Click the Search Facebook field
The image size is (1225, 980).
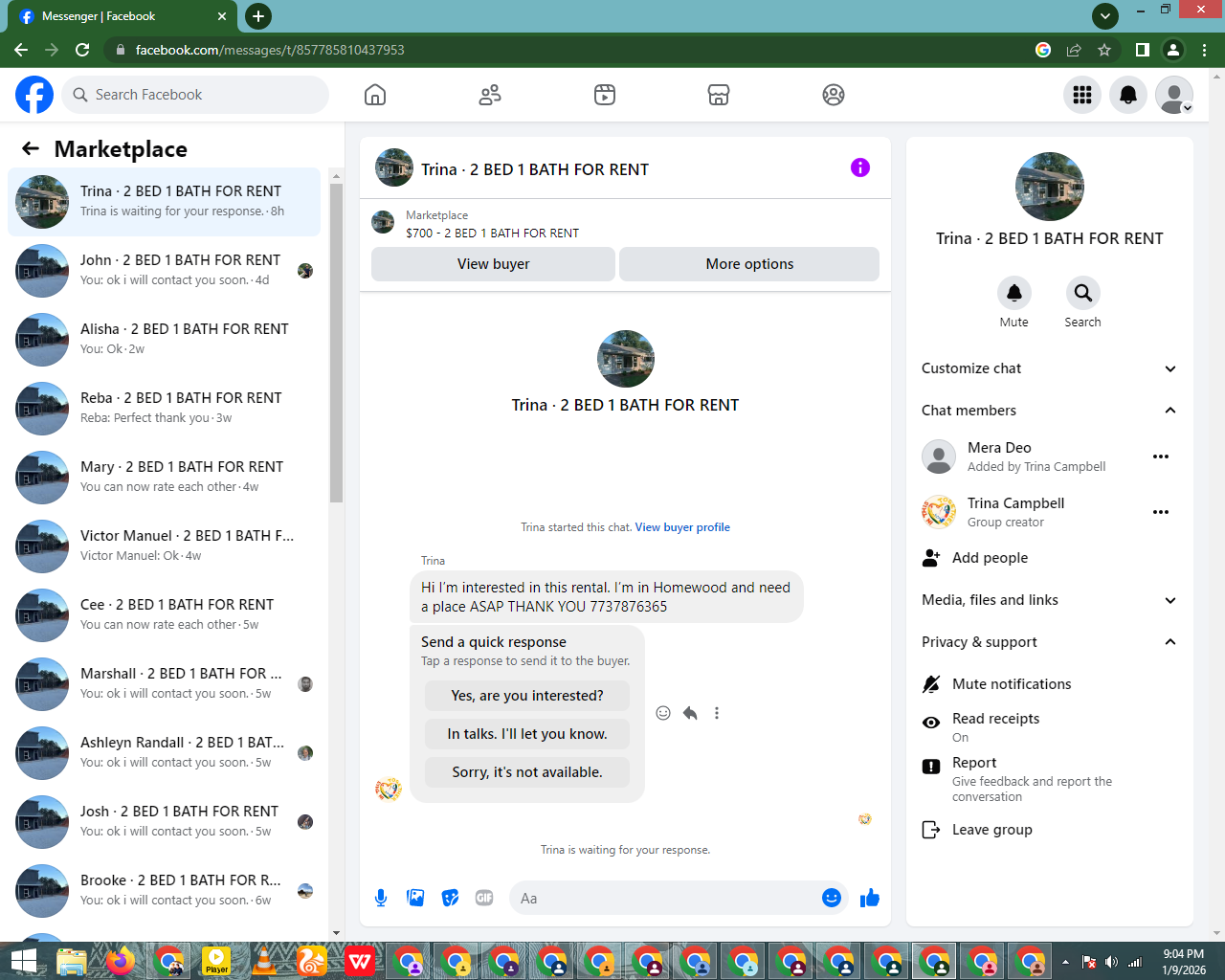tap(196, 95)
